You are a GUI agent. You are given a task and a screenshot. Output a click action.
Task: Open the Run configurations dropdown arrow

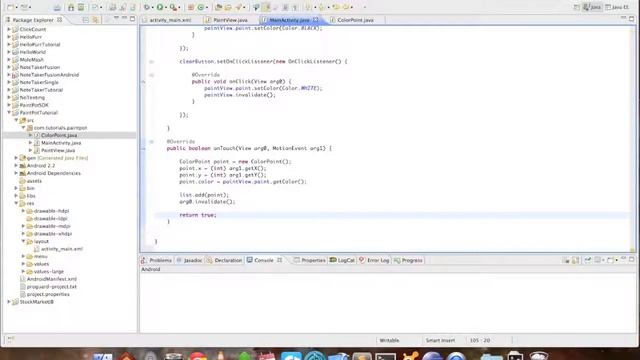click(x=166, y=7)
